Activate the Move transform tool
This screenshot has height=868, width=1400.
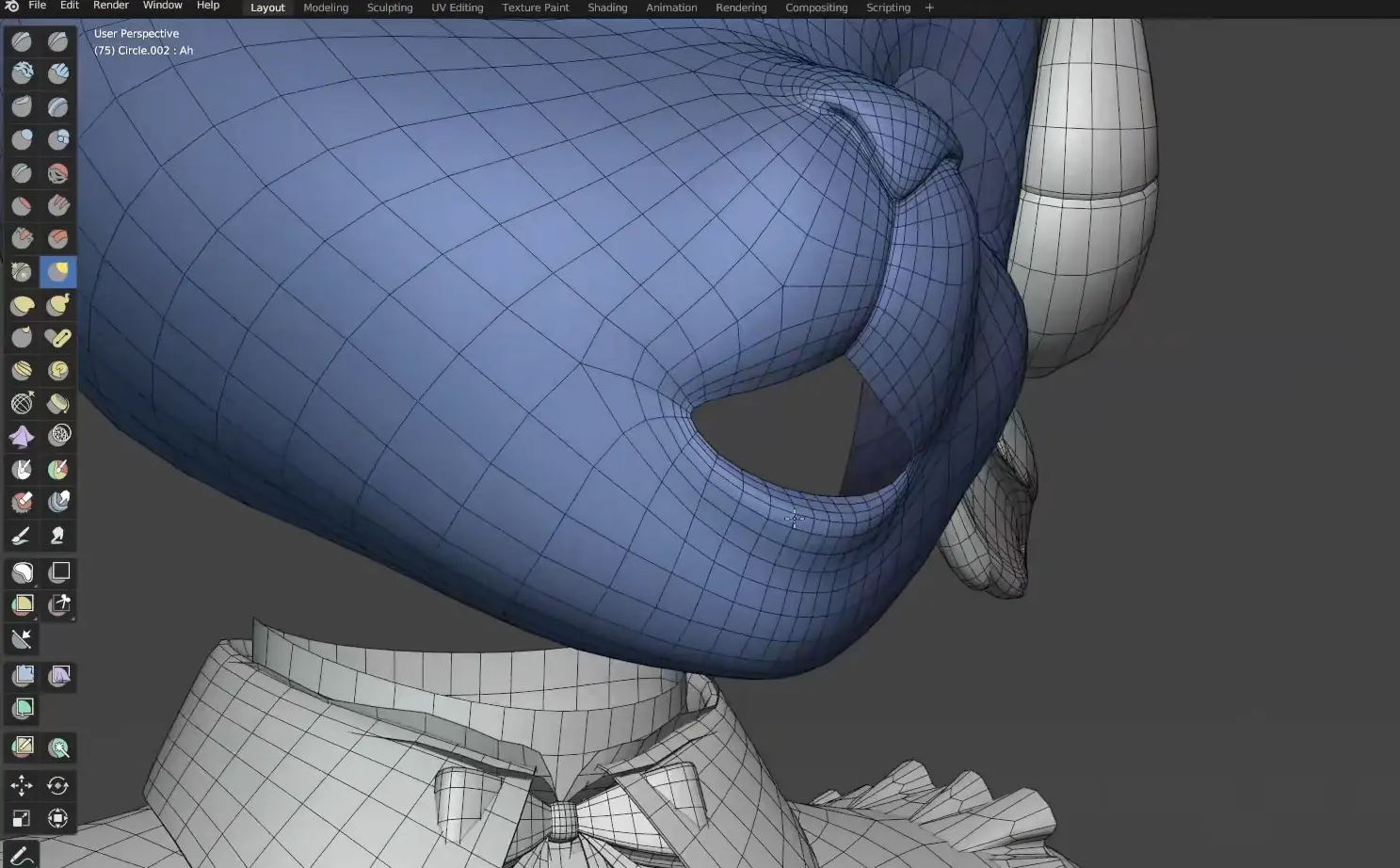(22, 785)
